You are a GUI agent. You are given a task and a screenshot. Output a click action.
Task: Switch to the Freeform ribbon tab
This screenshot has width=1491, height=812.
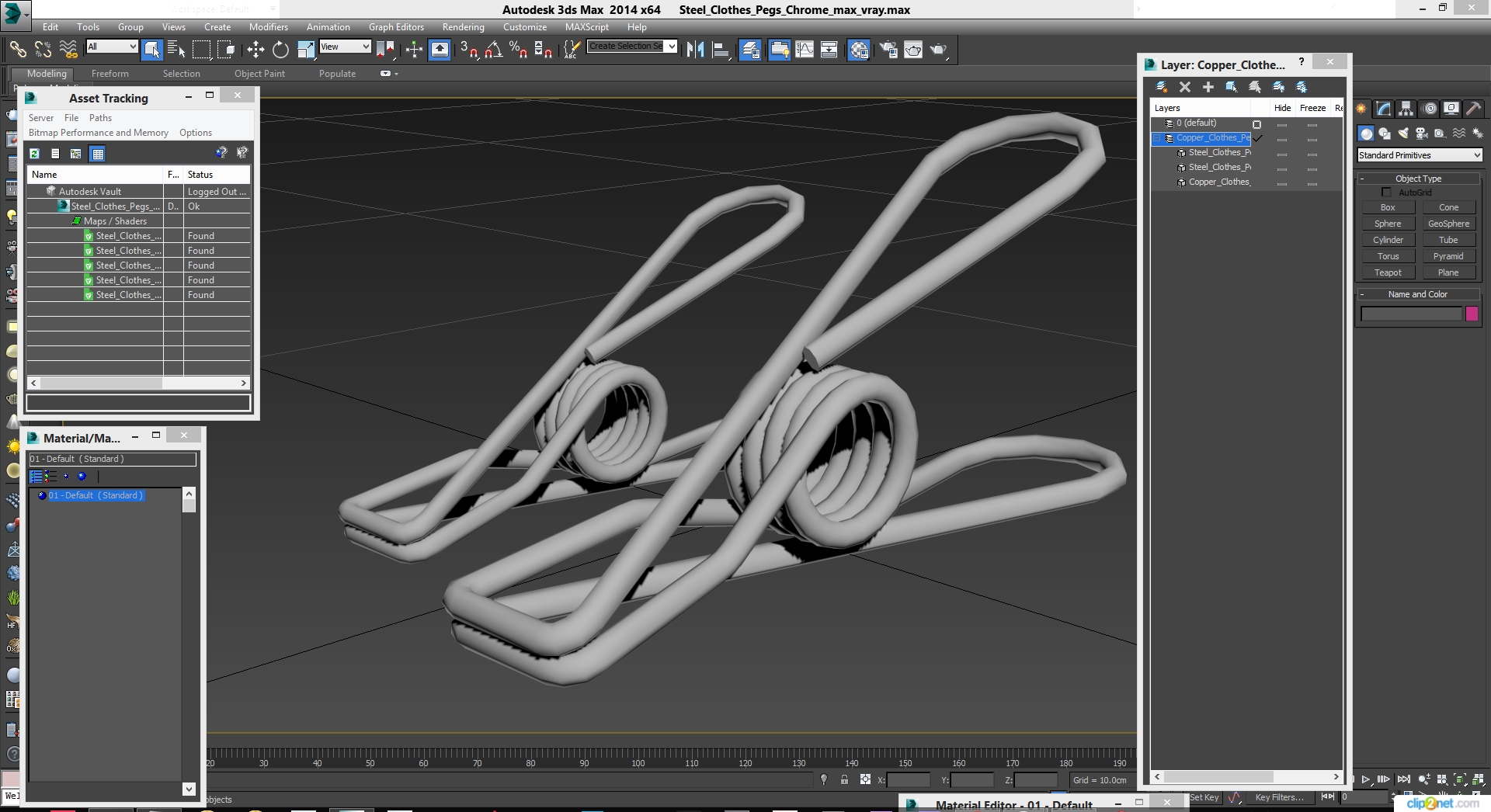tap(109, 74)
